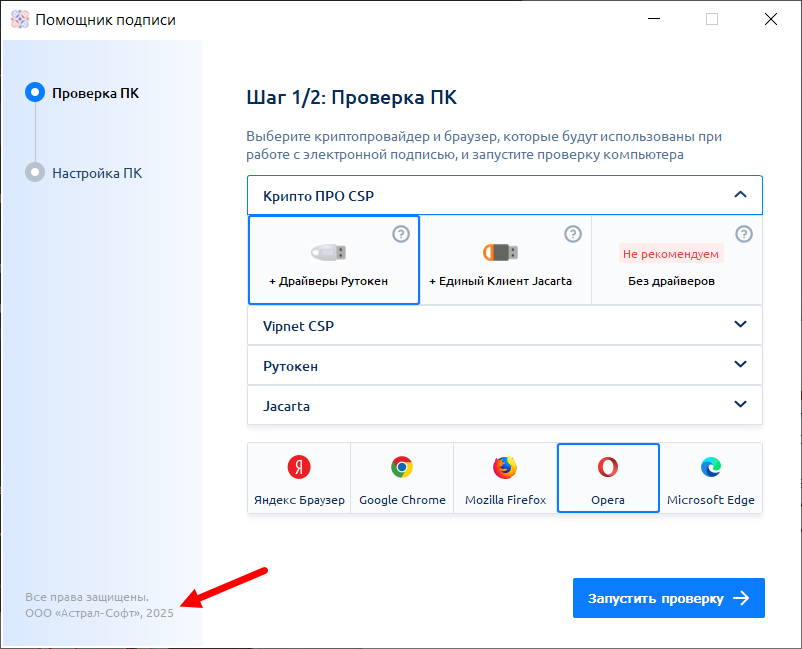Click the white Рутокен USB token icon
The width and height of the screenshot is (802, 649).
(x=328, y=252)
